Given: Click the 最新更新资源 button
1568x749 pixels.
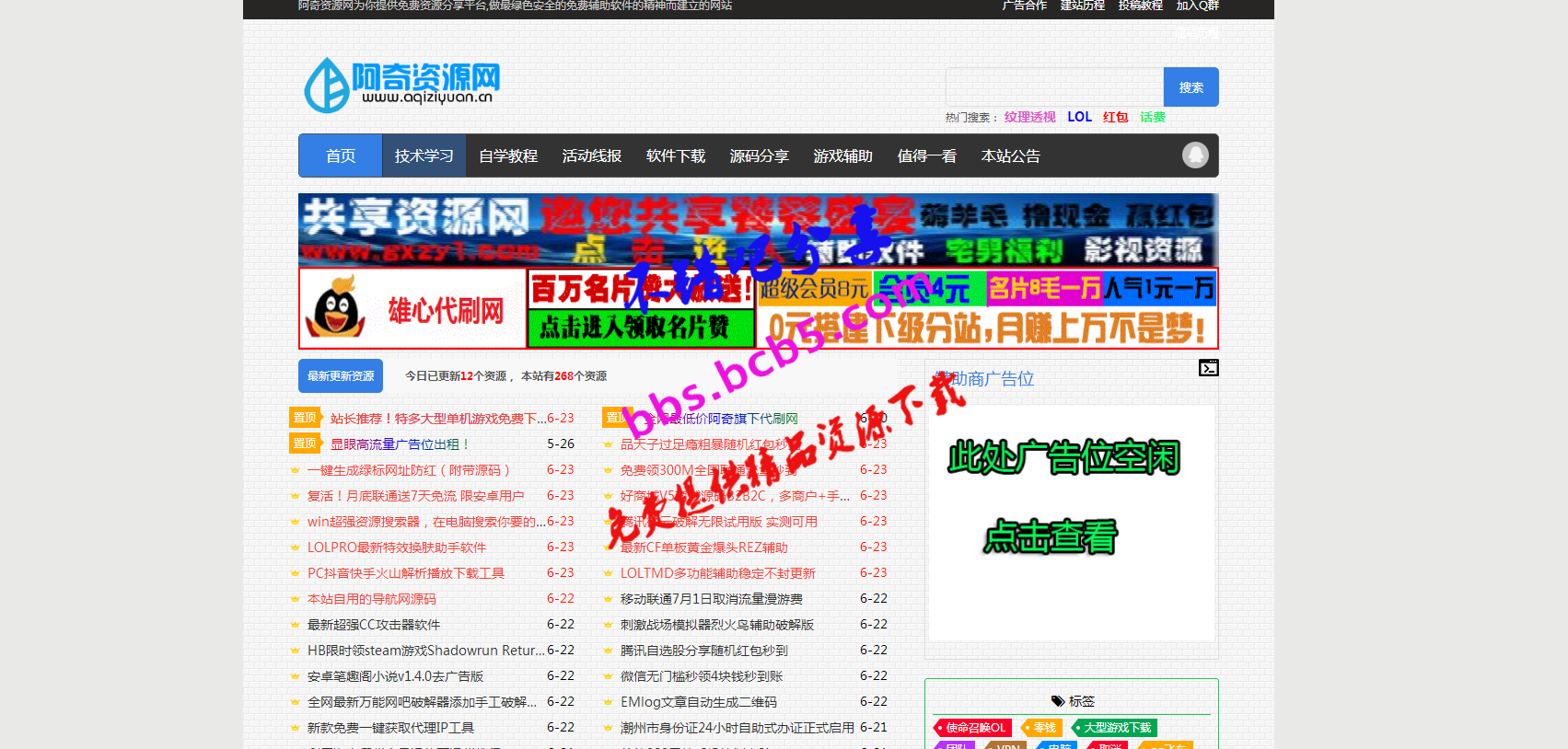Looking at the screenshot, I should tap(341, 375).
